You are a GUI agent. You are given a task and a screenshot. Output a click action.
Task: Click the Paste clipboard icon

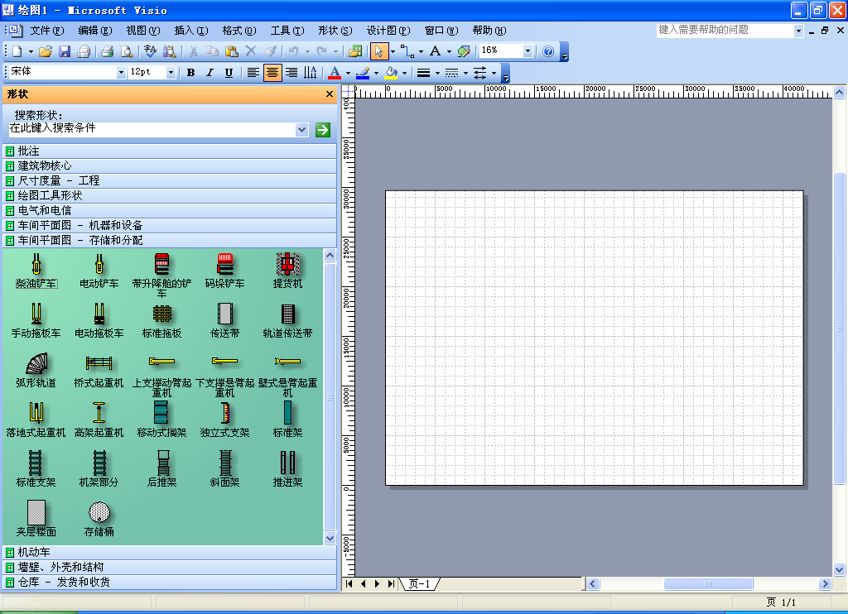pyautogui.click(x=231, y=51)
